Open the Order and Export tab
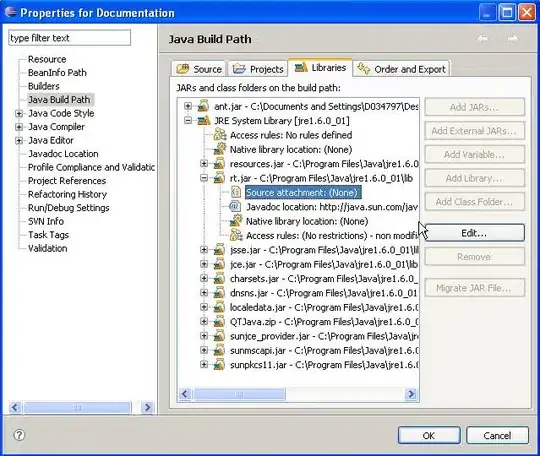This screenshot has height=456, width=540. coord(401,69)
